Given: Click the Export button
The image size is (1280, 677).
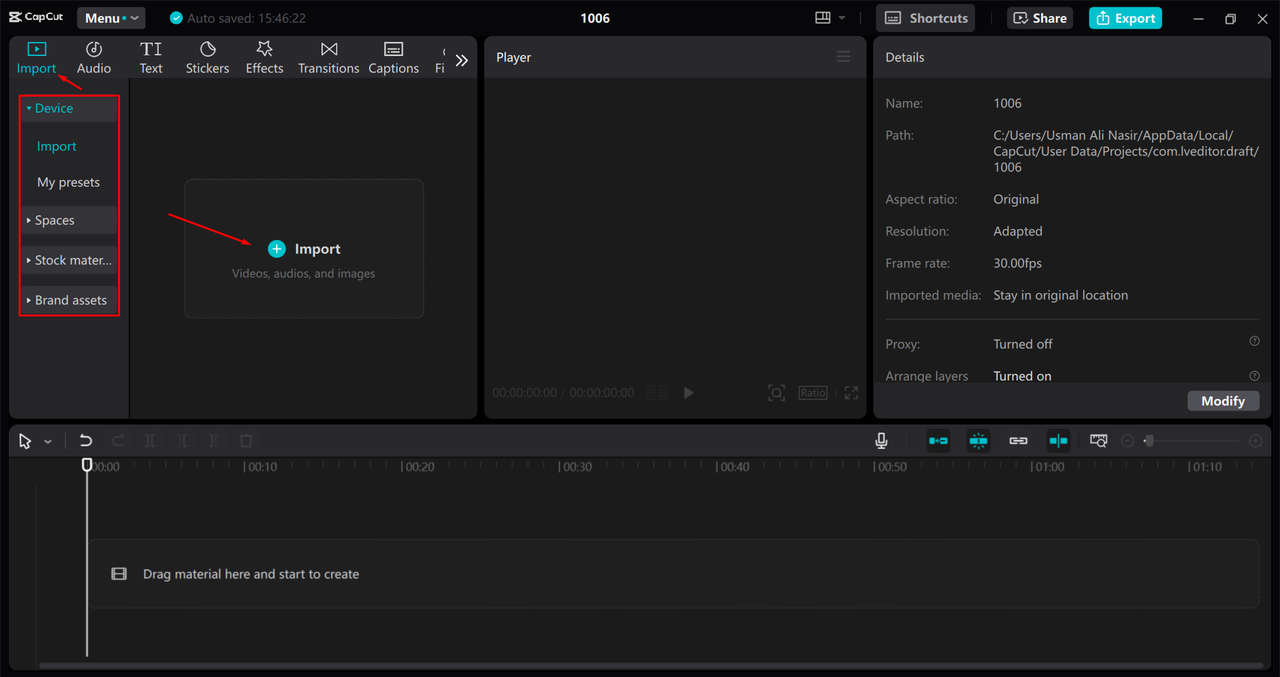Looking at the screenshot, I should tap(1125, 18).
